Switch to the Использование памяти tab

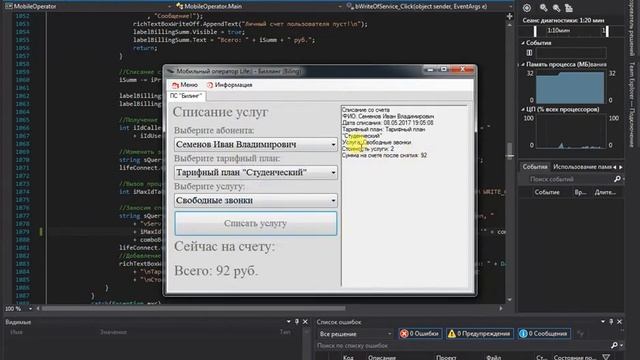(582, 167)
